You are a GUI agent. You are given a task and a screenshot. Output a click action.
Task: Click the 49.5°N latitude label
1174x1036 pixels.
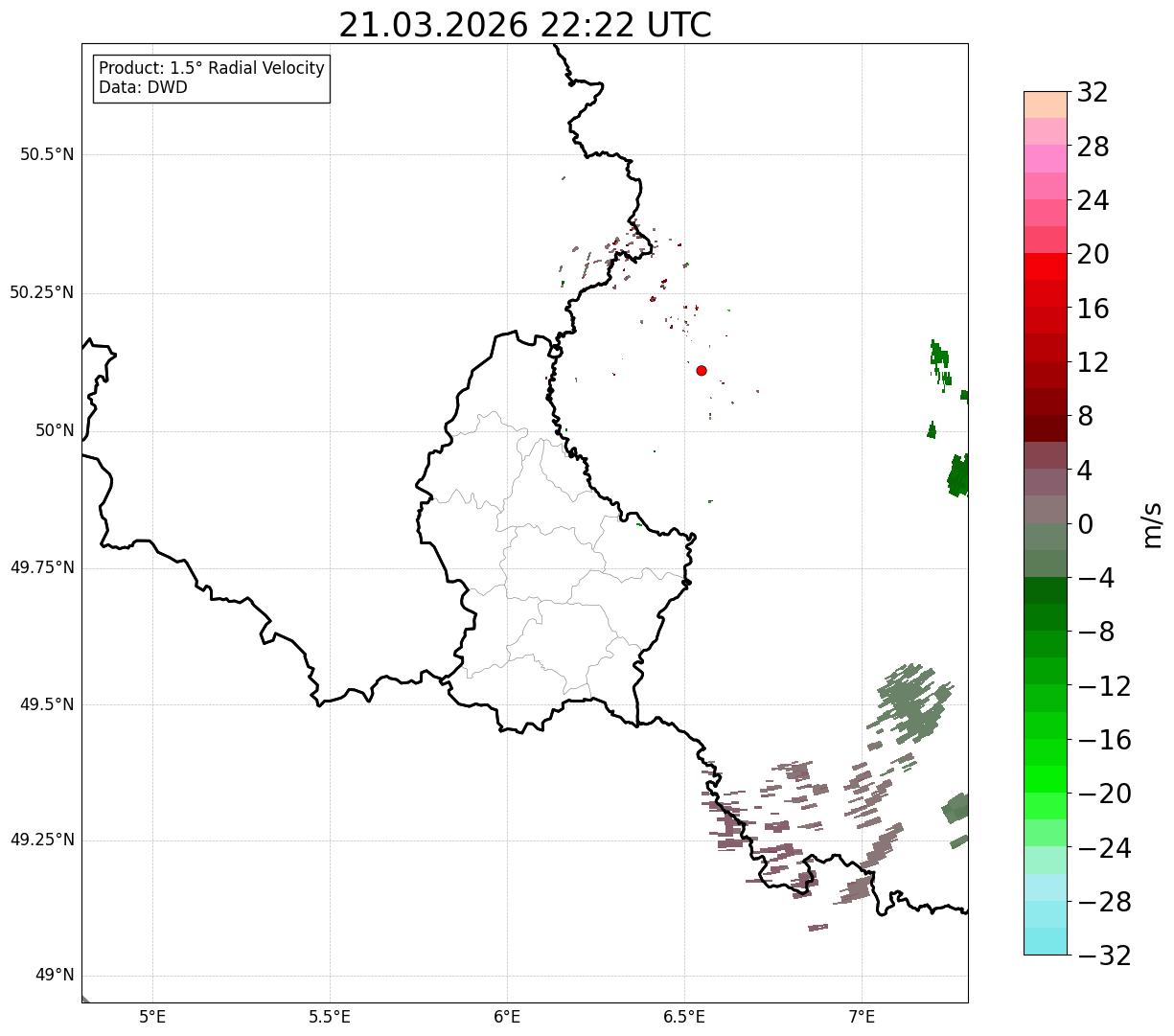(47, 704)
